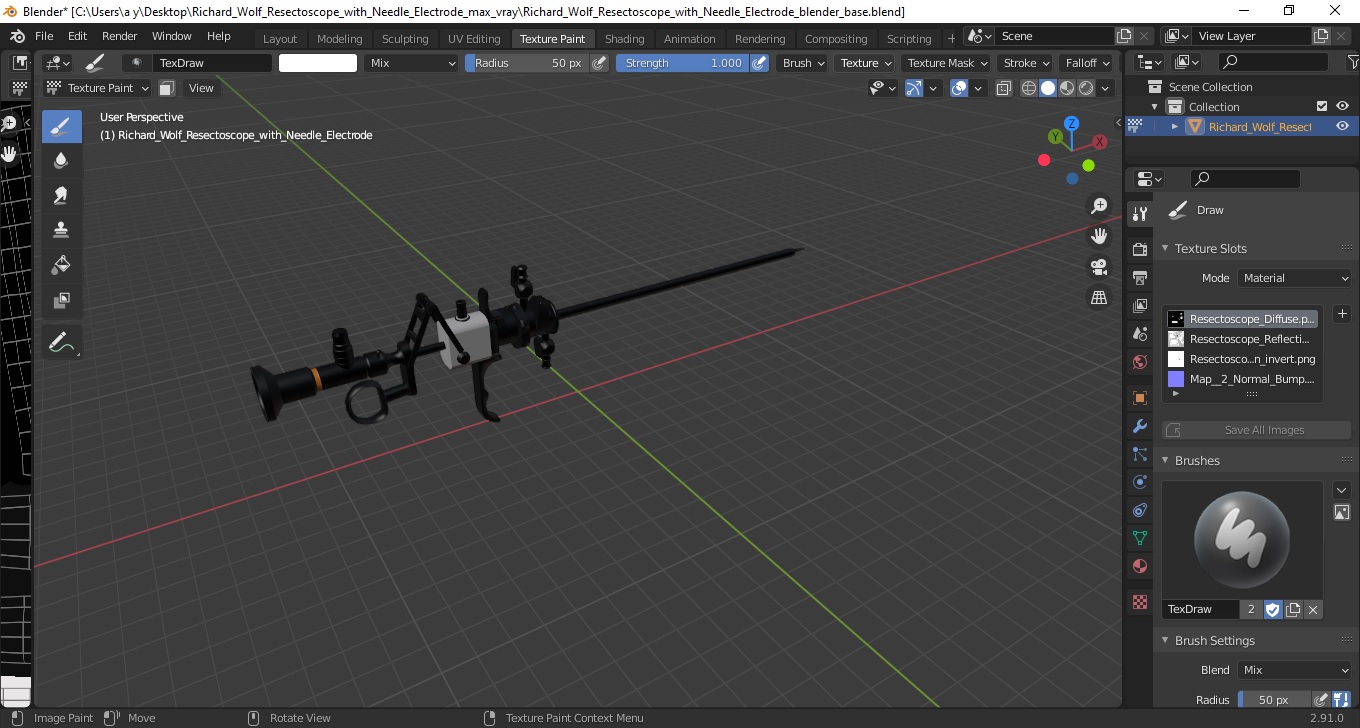Open the Render menu
1360x728 pixels.
tap(120, 36)
